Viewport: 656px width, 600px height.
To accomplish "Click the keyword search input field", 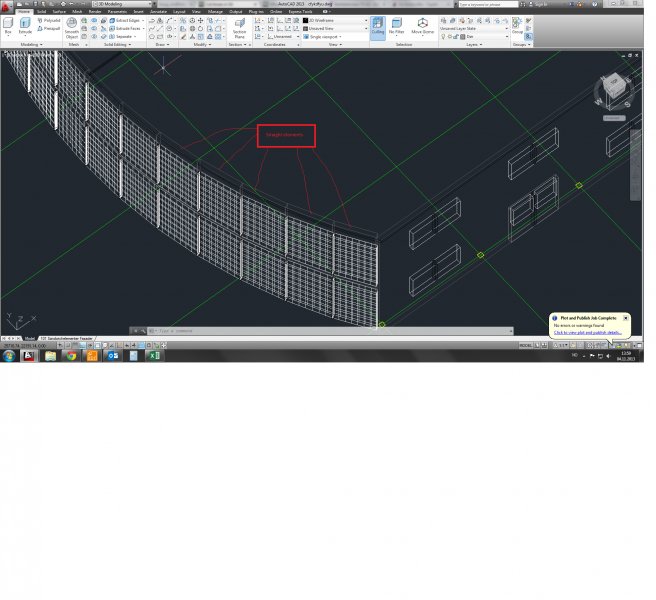I will pyautogui.click(x=488, y=4).
